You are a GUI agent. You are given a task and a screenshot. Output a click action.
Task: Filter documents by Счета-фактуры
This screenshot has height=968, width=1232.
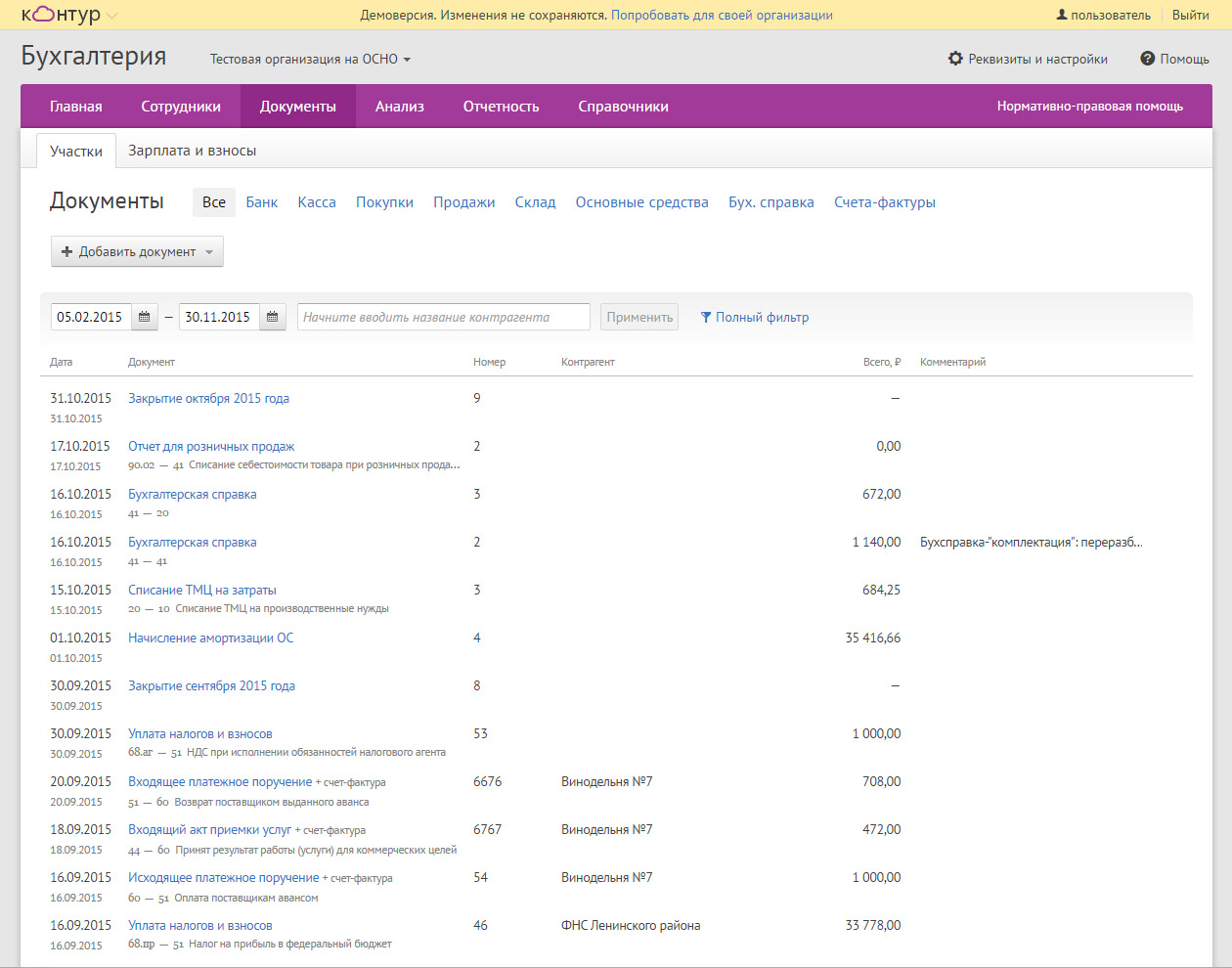pos(884,202)
